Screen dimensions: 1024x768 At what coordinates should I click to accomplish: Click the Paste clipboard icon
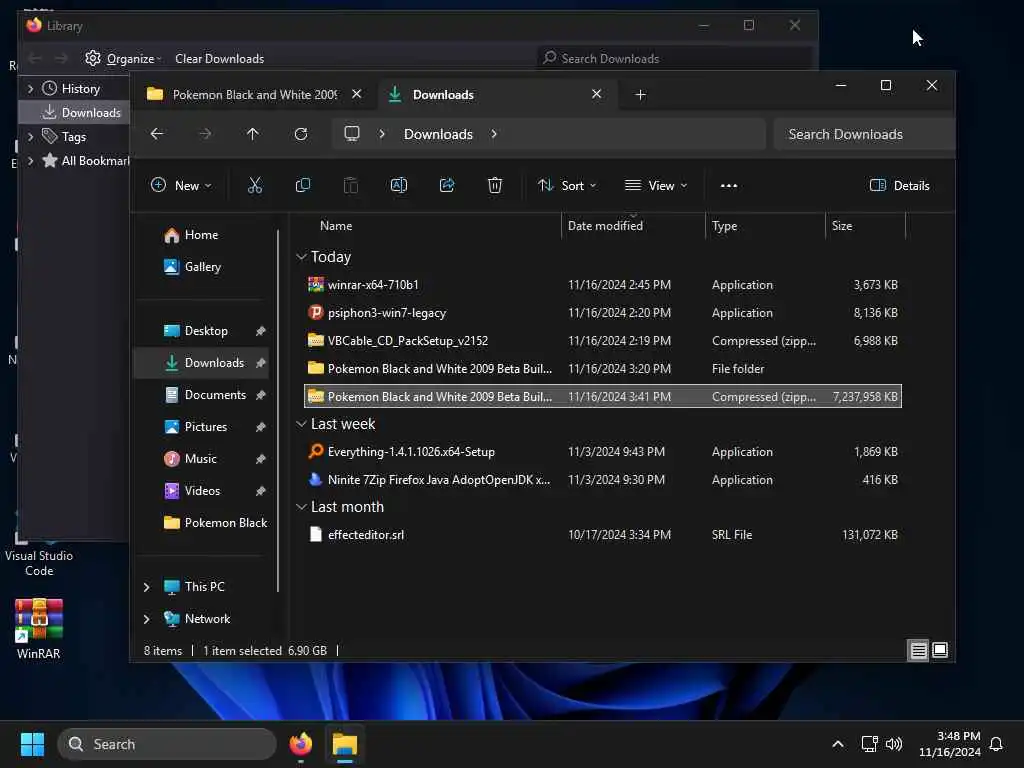351,185
